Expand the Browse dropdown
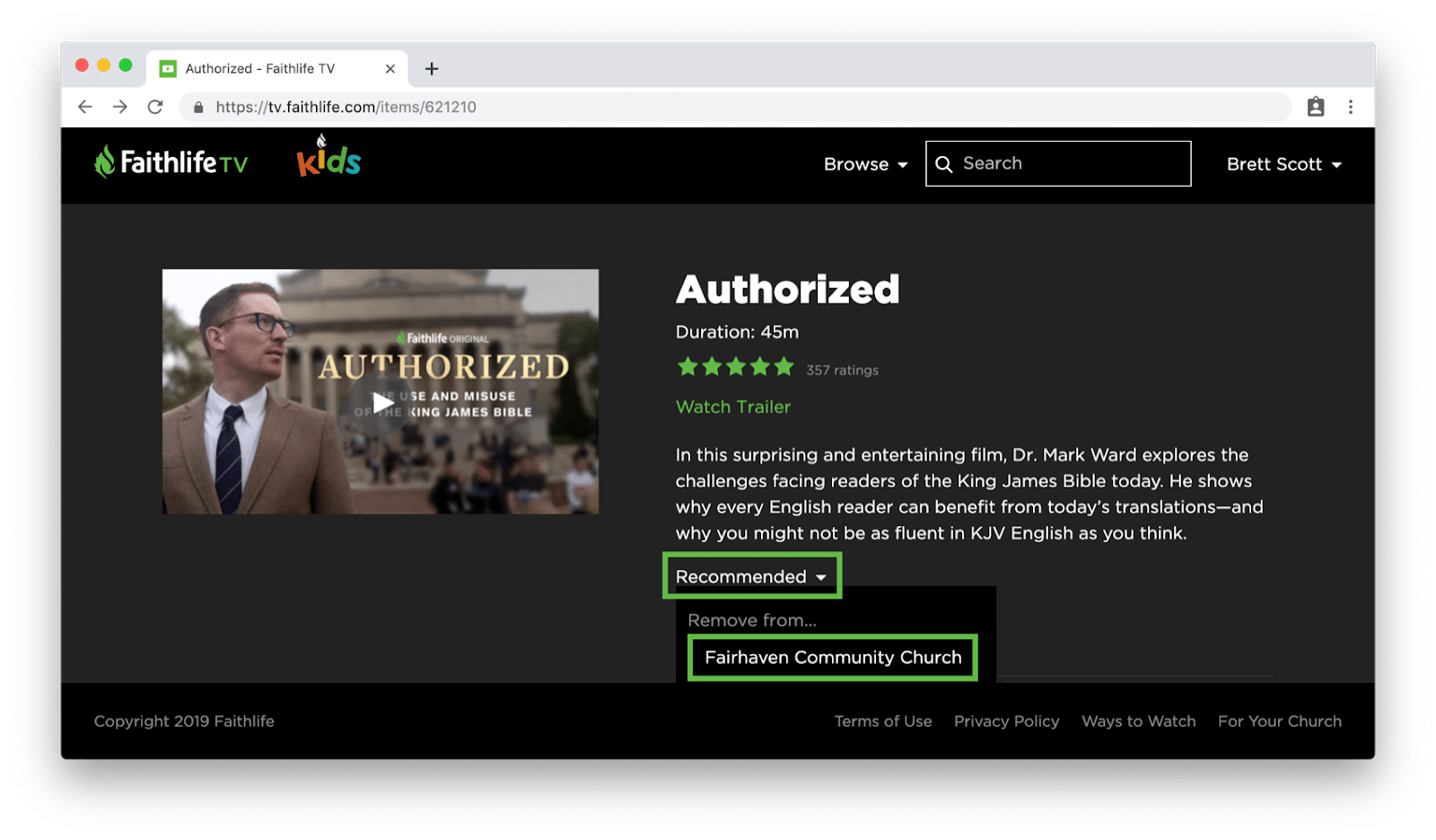Viewport: 1436px width, 840px height. tap(866, 164)
